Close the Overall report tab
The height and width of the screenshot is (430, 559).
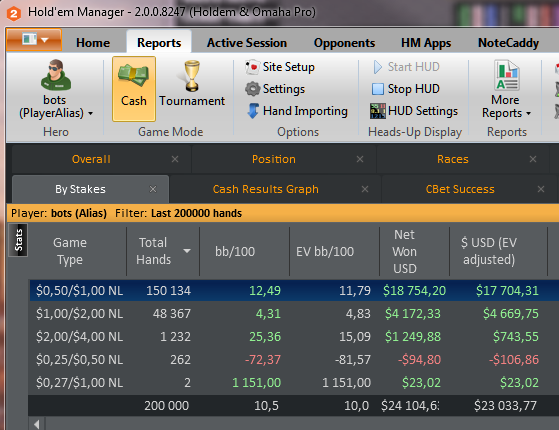175,159
